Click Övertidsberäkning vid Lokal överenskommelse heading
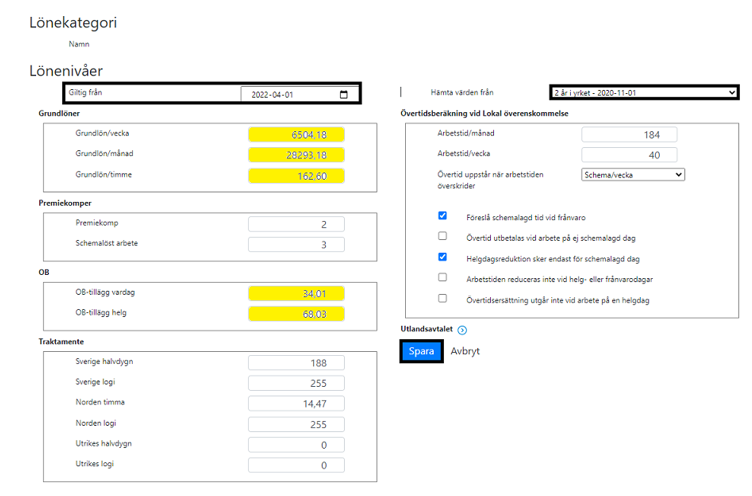 [x=484, y=114]
